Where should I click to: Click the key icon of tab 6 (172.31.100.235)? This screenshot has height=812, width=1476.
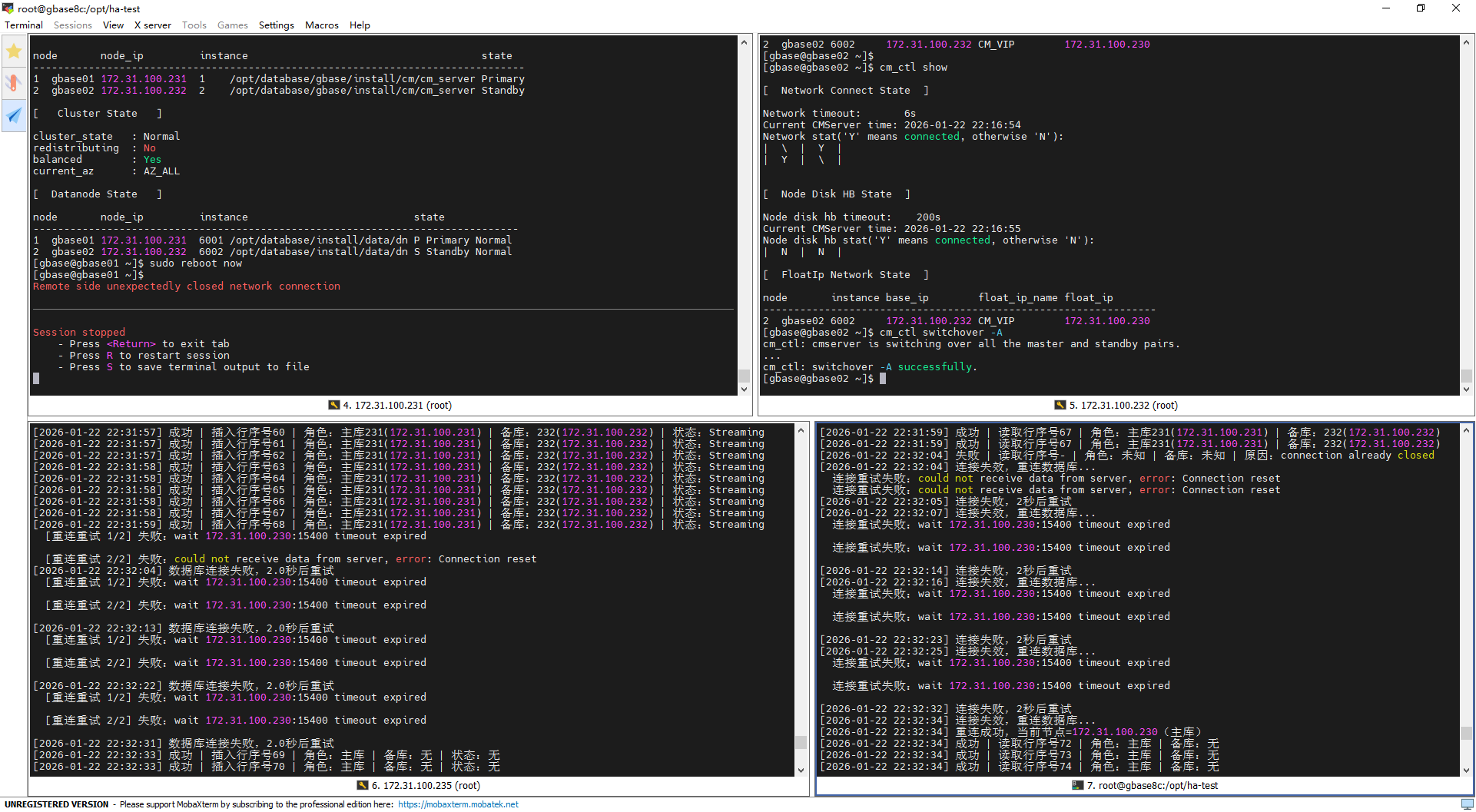click(x=363, y=785)
